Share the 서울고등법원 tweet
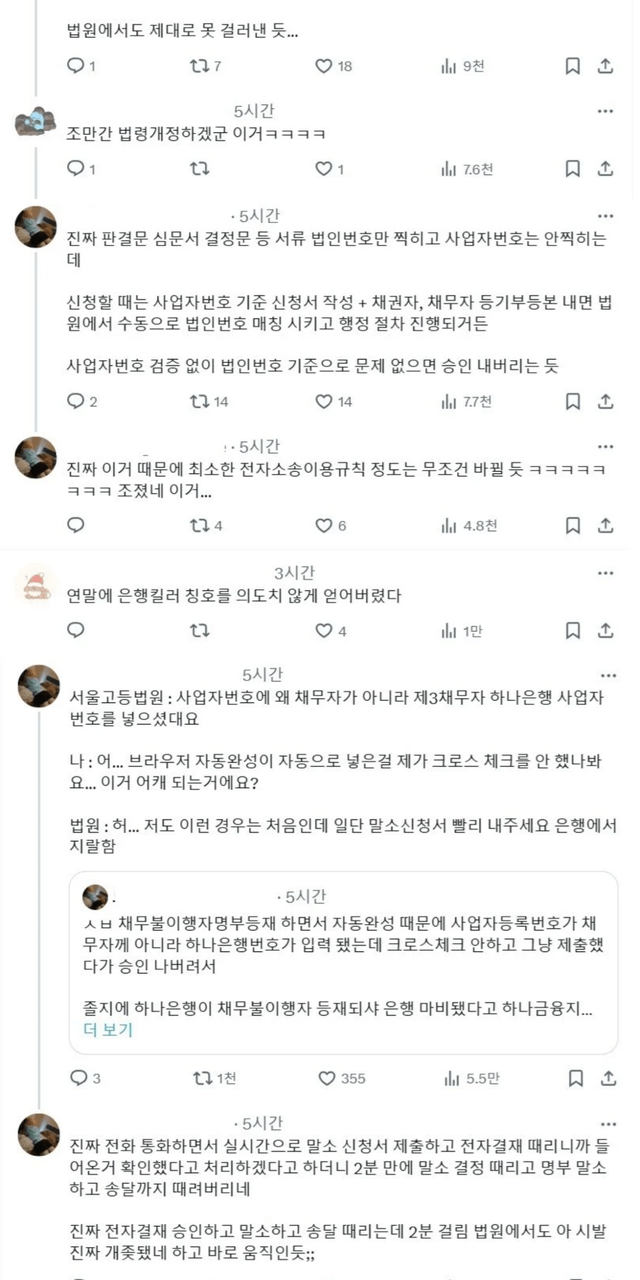Screen dimensions: 640x1280 click(605, 1078)
